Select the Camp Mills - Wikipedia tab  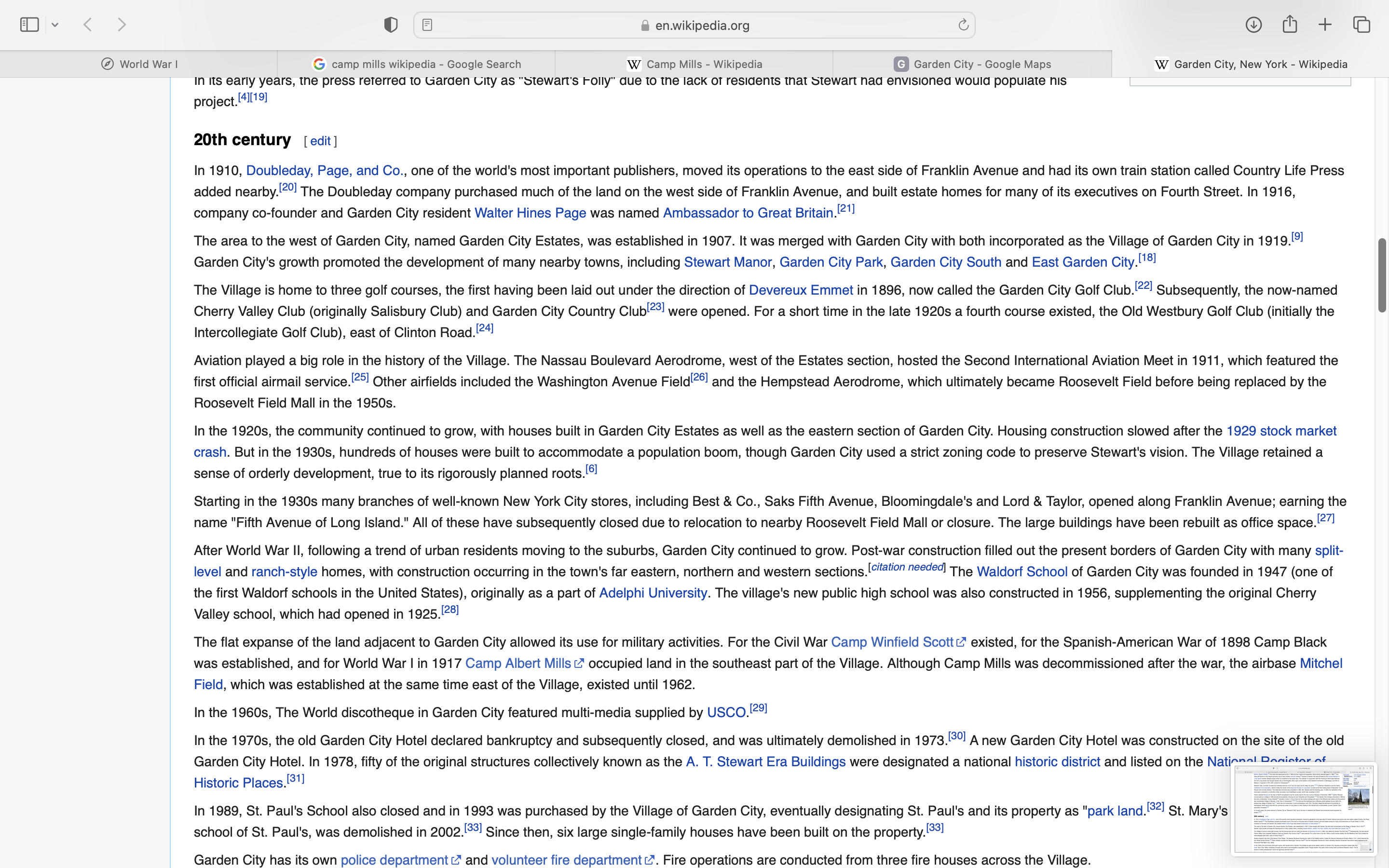[694, 64]
